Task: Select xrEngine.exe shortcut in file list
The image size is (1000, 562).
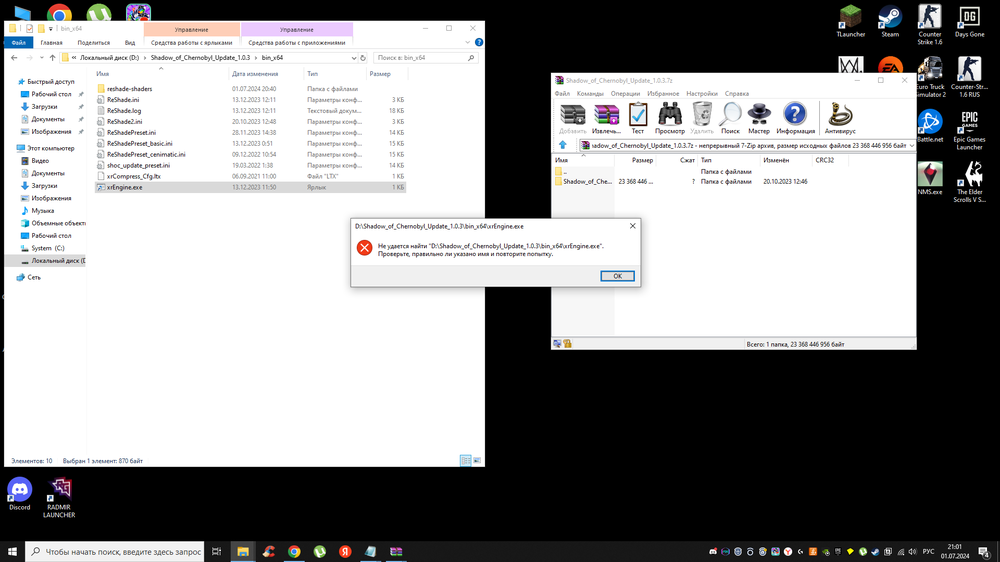Action: pos(250,187)
